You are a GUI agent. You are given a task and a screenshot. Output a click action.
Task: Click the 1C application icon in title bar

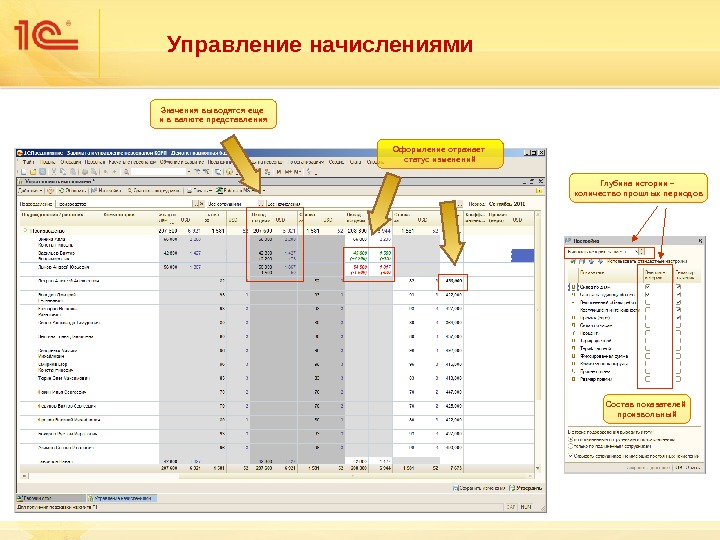19,153
